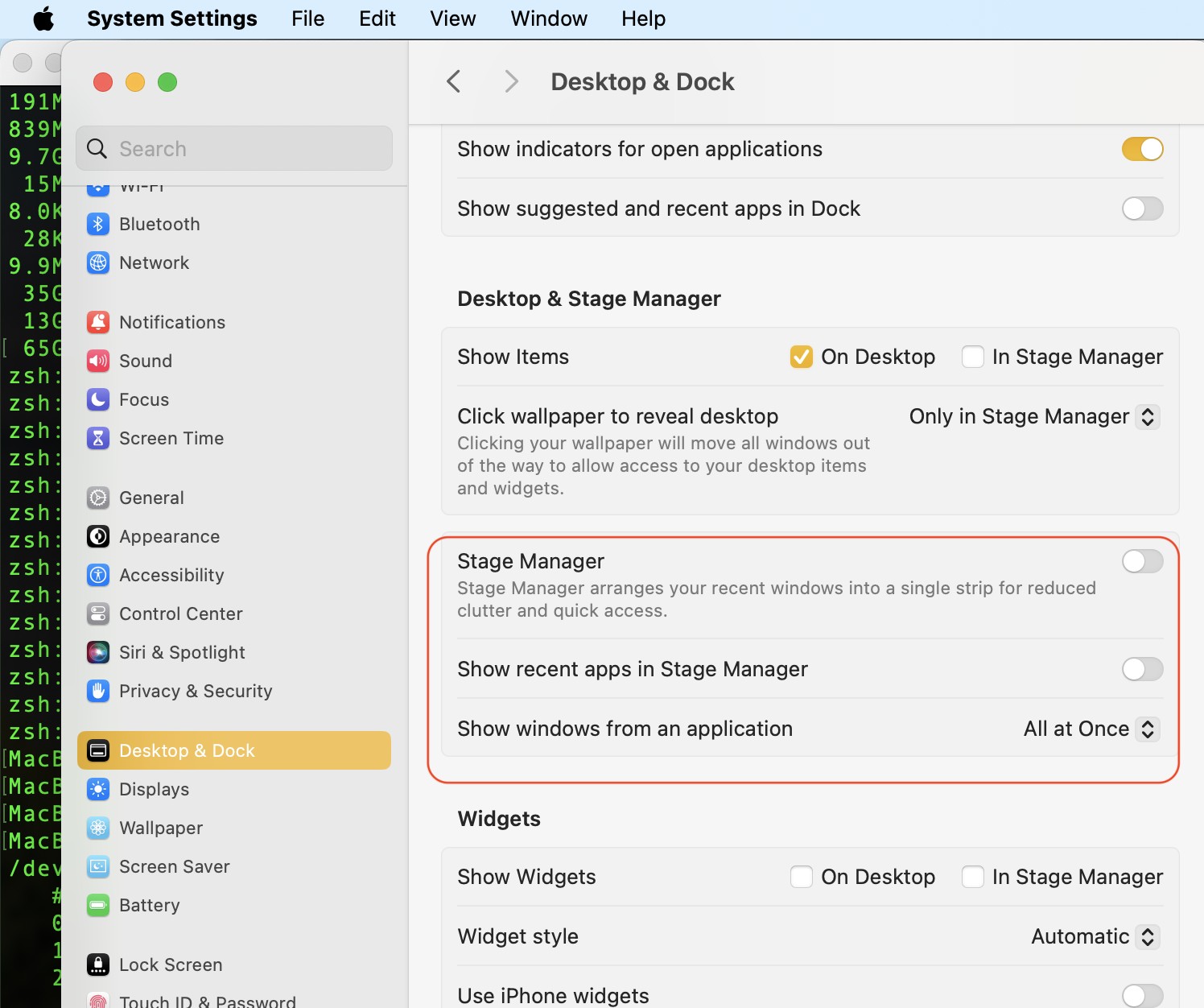Open the Window menu
Screen dimensions: 1204x1008
point(549,19)
